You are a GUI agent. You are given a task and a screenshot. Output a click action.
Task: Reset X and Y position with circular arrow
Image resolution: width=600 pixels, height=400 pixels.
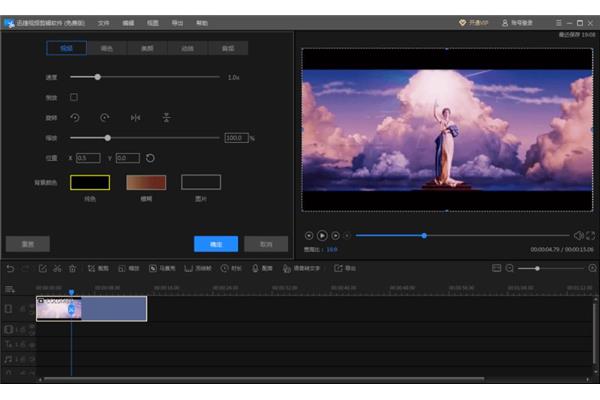(x=150, y=158)
